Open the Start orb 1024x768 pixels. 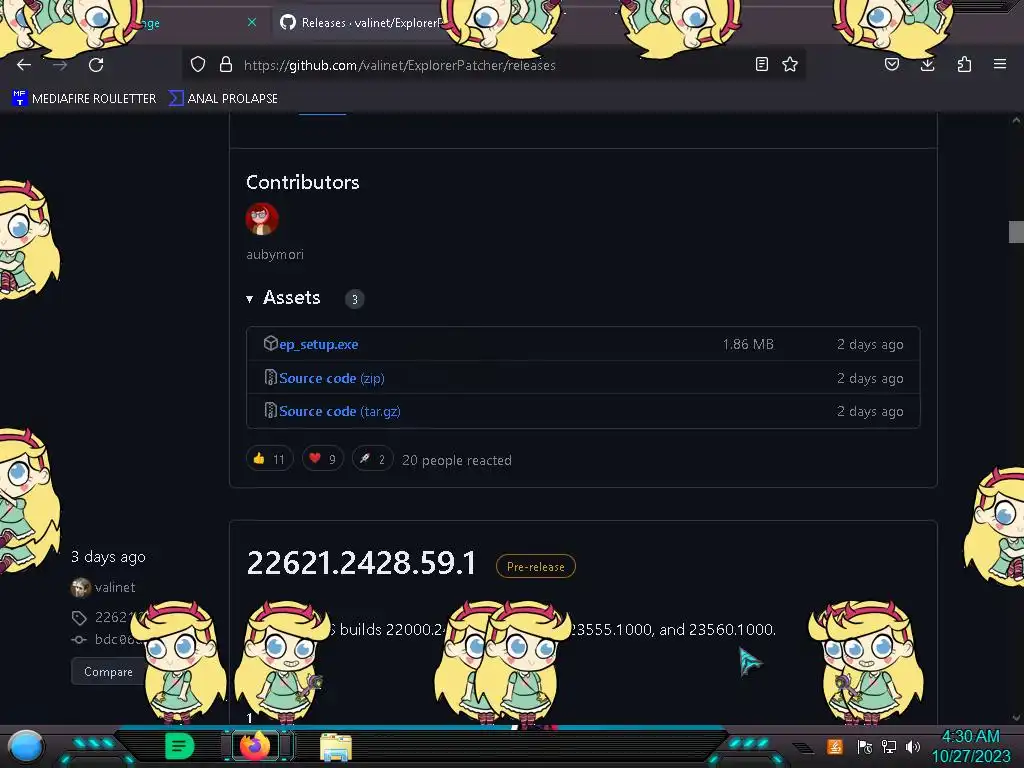tap(26, 747)
